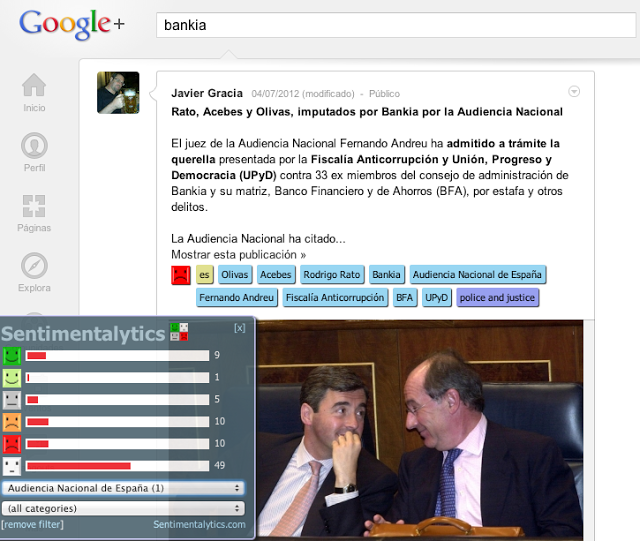
Task: Open Javier Gracia's profile name
Action: 207,93
